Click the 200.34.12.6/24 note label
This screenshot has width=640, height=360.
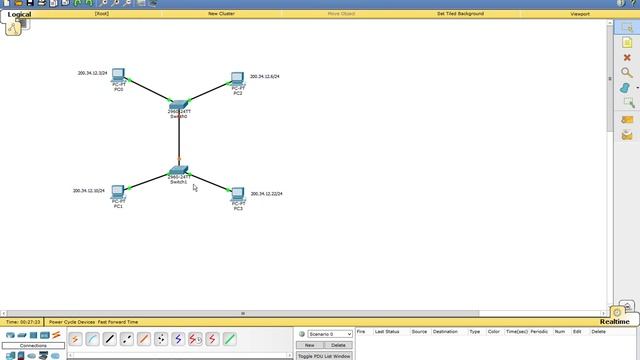click(x=264, y=76)
